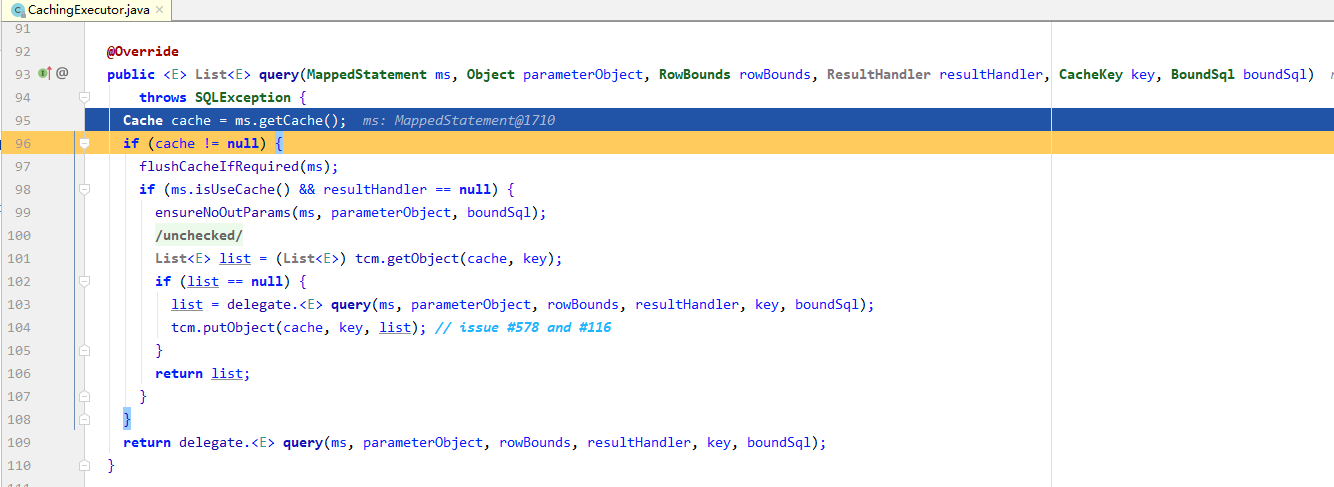Collapse the fold marker at line 102

point(85,281)
